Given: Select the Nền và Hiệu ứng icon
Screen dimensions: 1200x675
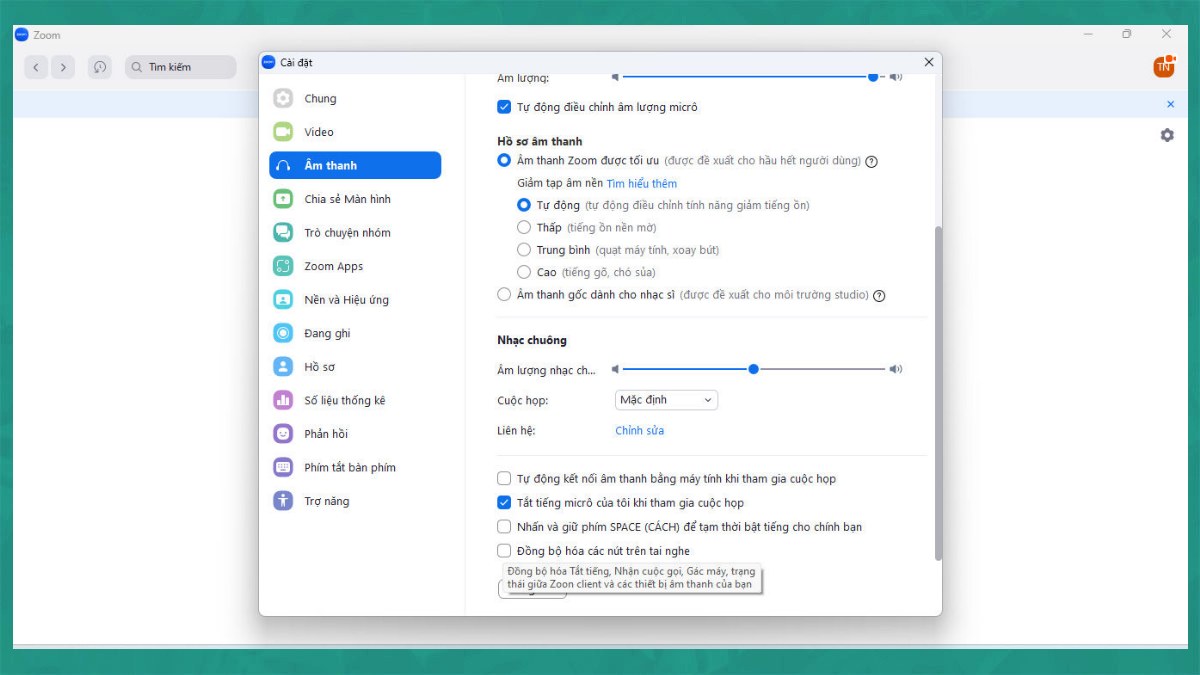Looking at the screenshot, I should click(283, 300).
